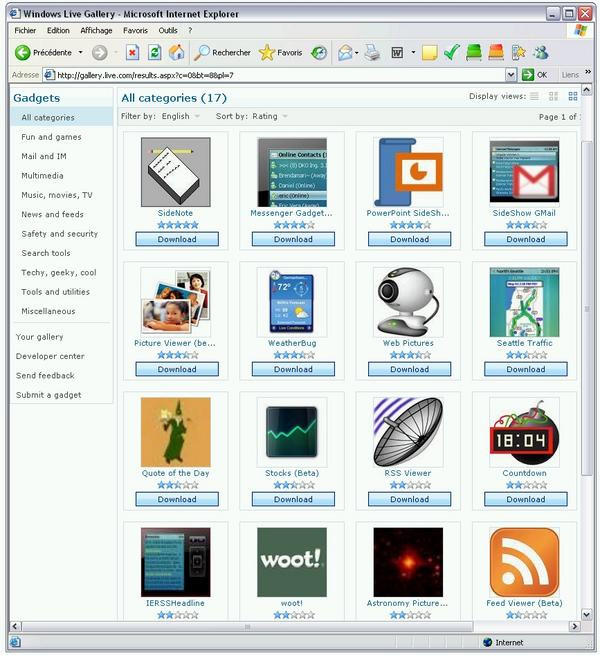This screenshot has height=655, width=600.
Task: Select the Safety and security category
Action: pyautogui.click(x=60, y=234)
